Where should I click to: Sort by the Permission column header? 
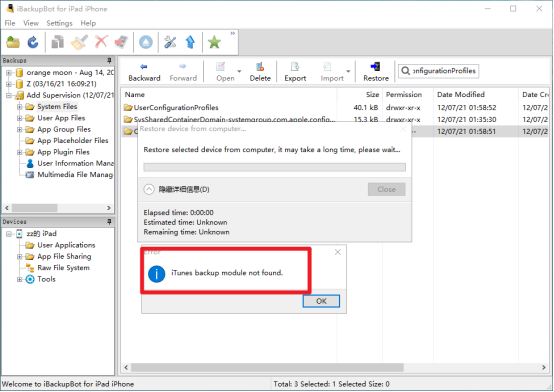tap(408, 94)
